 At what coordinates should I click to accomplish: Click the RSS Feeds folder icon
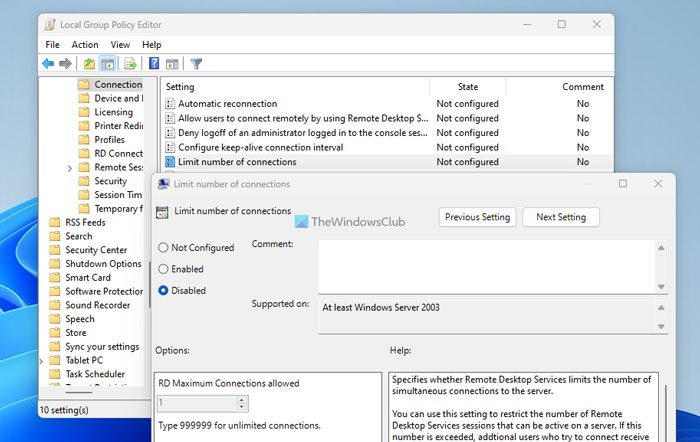tap(54, 222)
